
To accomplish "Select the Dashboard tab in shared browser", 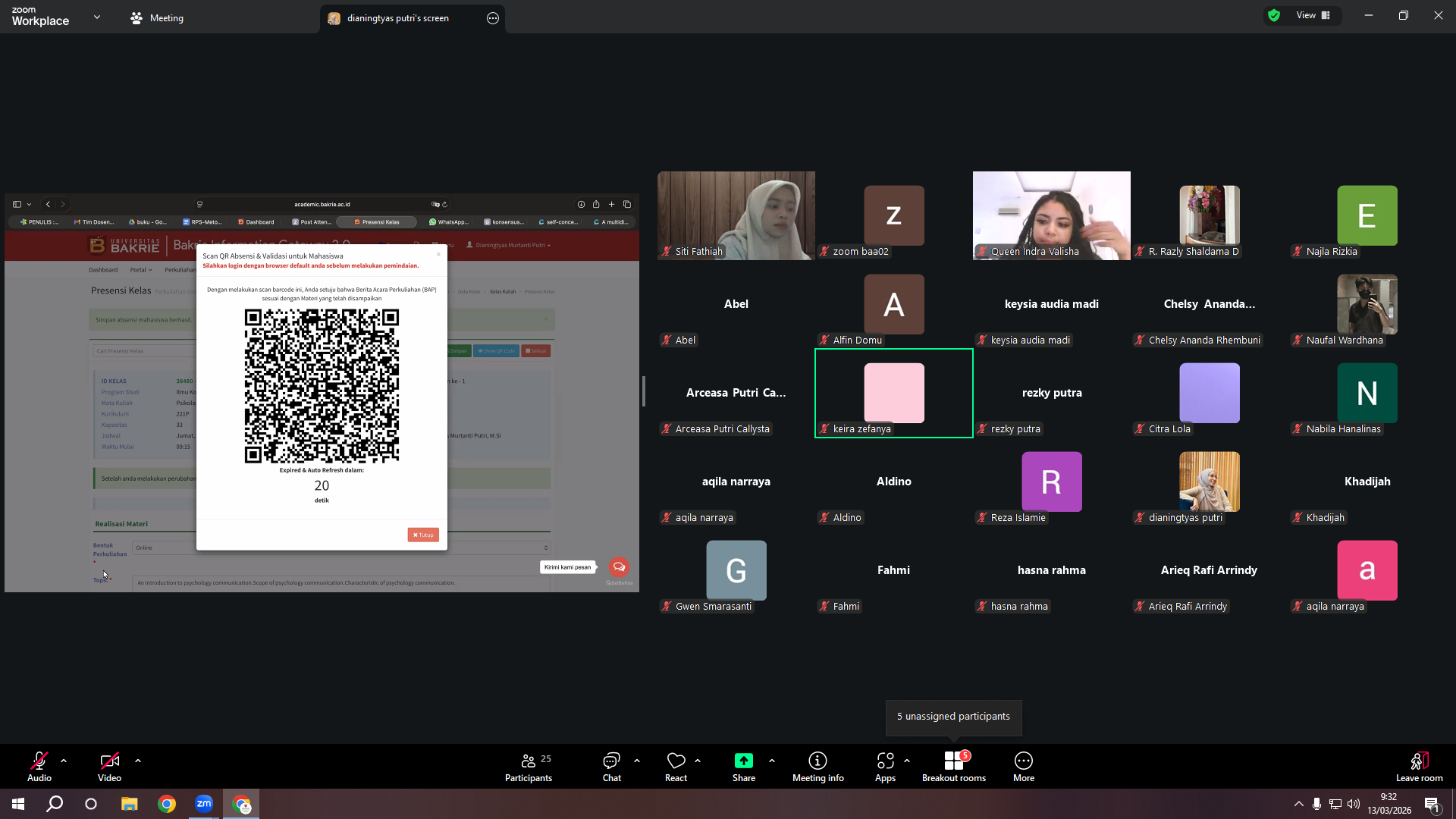I will [256, 222].
